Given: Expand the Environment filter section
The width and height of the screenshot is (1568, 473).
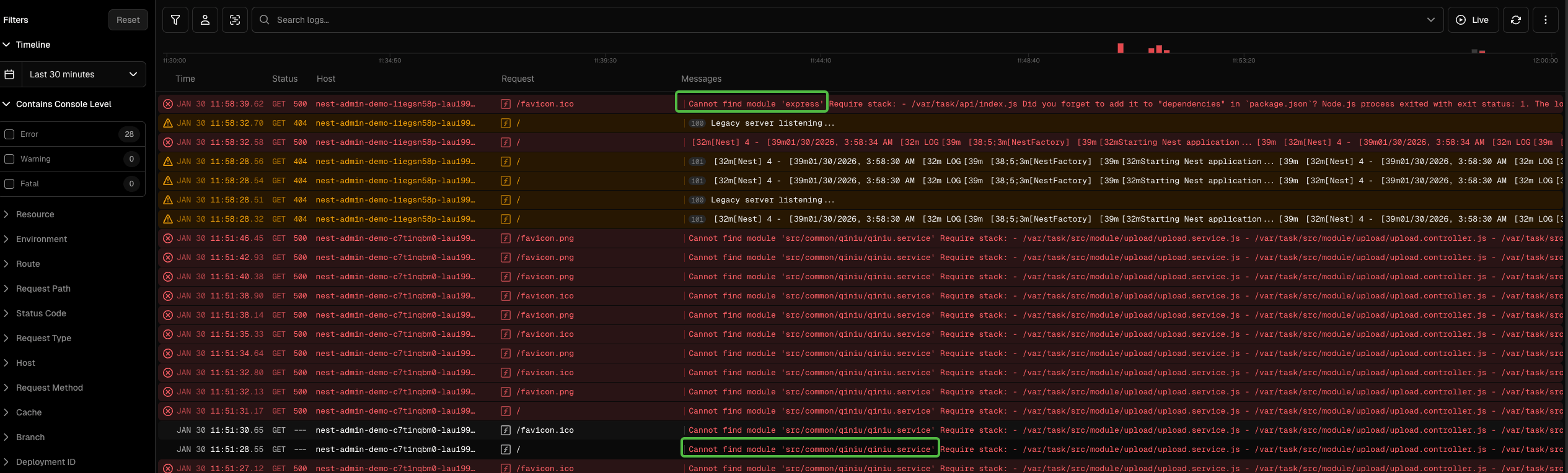Looking at the screenshot, I should [41, 239].
